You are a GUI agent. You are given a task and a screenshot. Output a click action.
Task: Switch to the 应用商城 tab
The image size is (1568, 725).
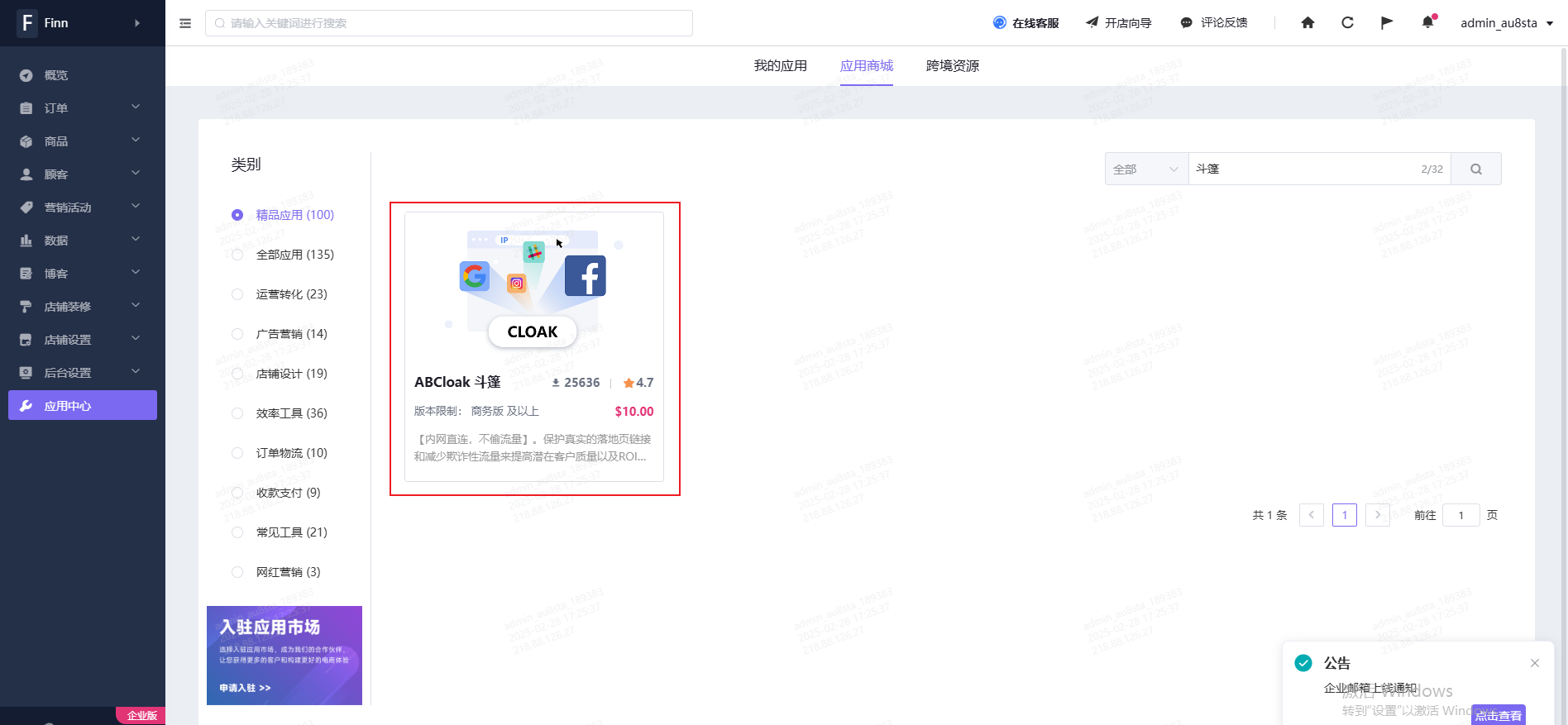coord(867,66)
